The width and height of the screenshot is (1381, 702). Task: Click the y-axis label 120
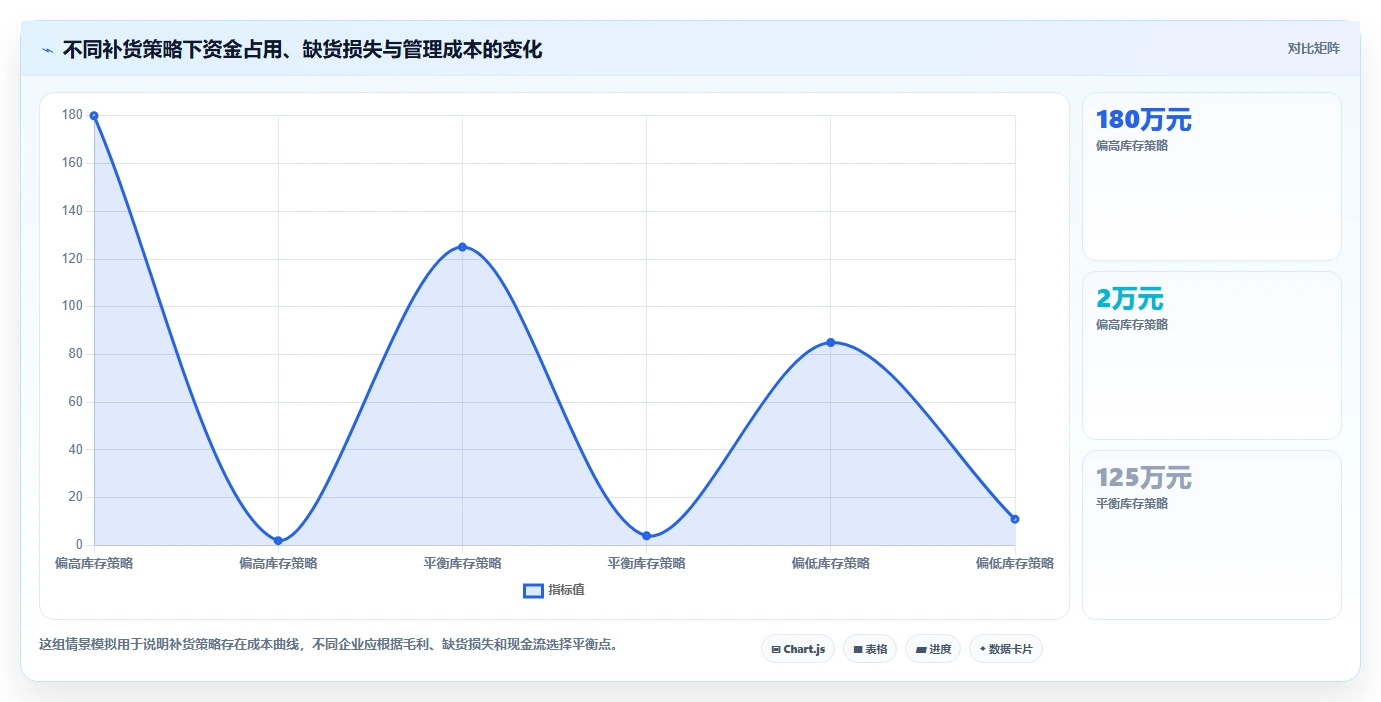tap(72, 259)
